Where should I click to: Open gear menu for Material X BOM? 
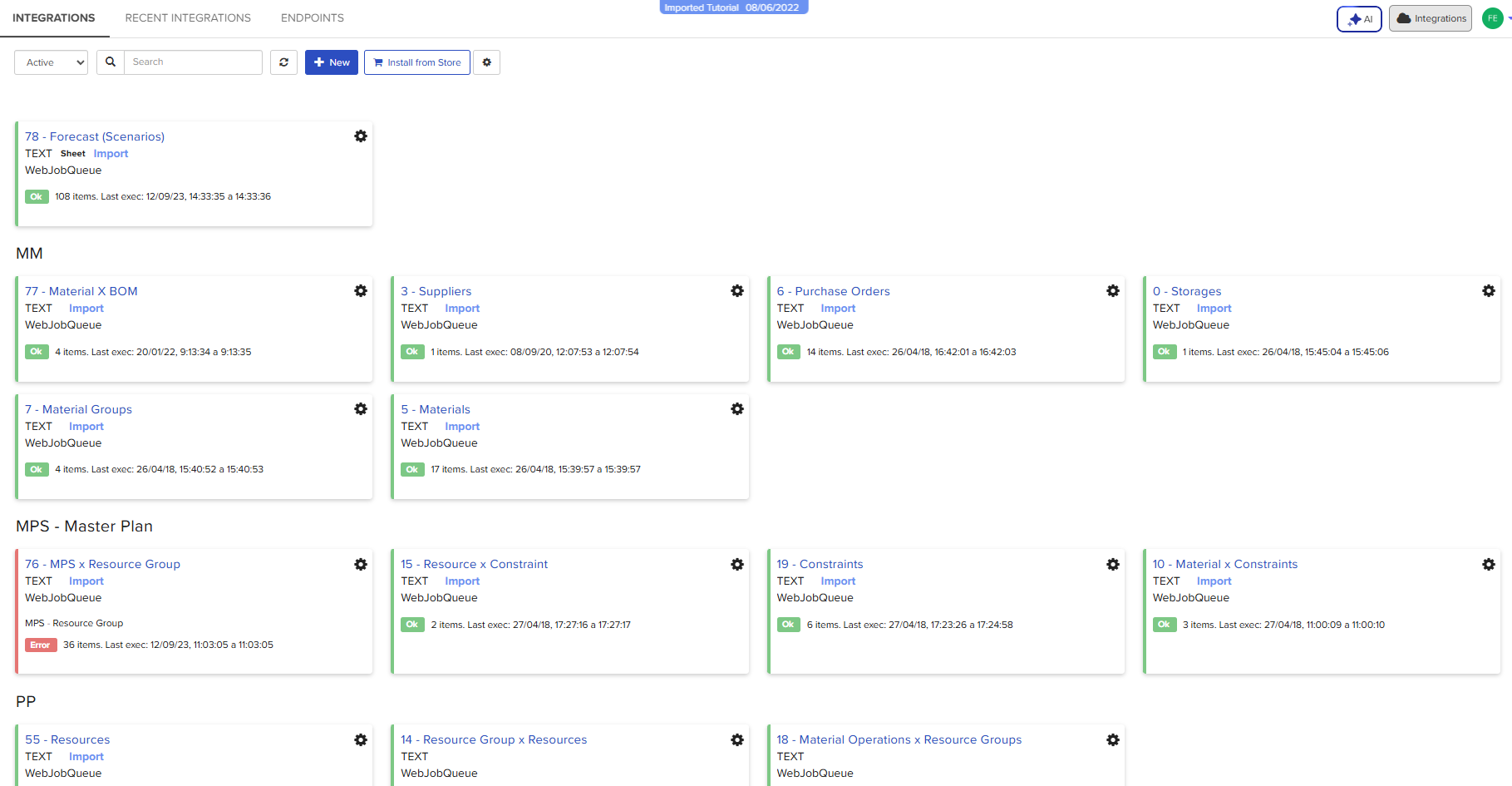coord(361,291)
